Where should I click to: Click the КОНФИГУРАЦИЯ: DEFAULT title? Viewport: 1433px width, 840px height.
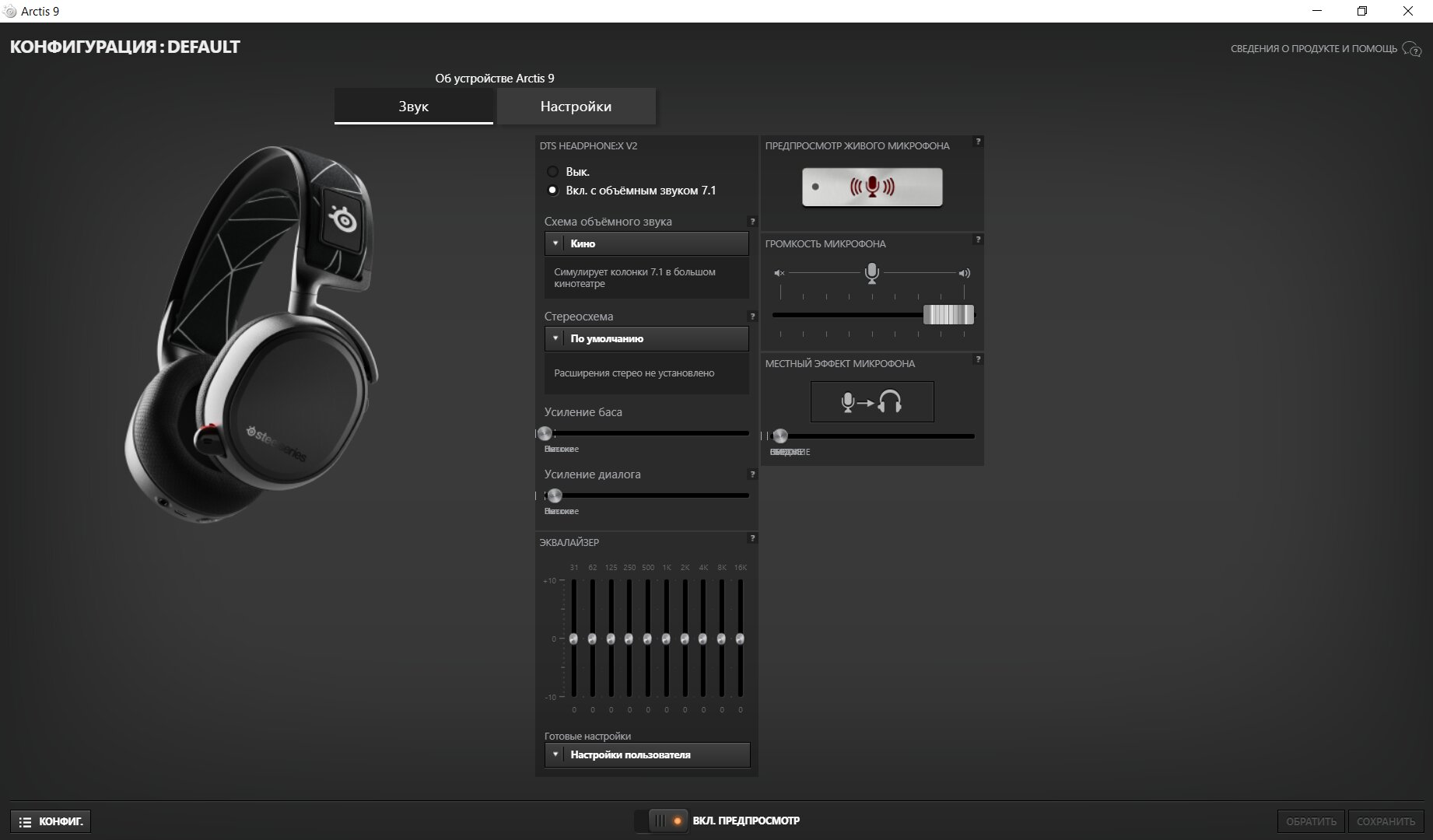click(x=125, y=47)
